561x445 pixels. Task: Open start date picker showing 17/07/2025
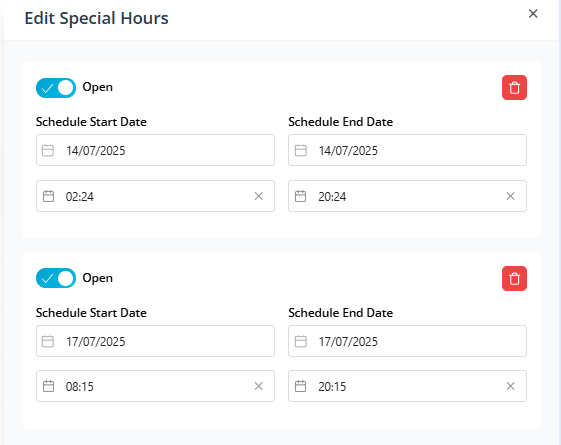(155, 341)
